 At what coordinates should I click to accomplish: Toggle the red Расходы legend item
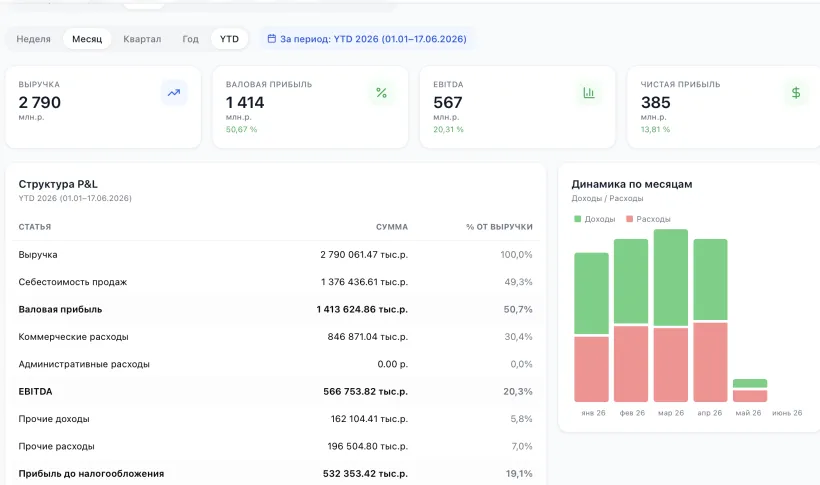(648, 219)
